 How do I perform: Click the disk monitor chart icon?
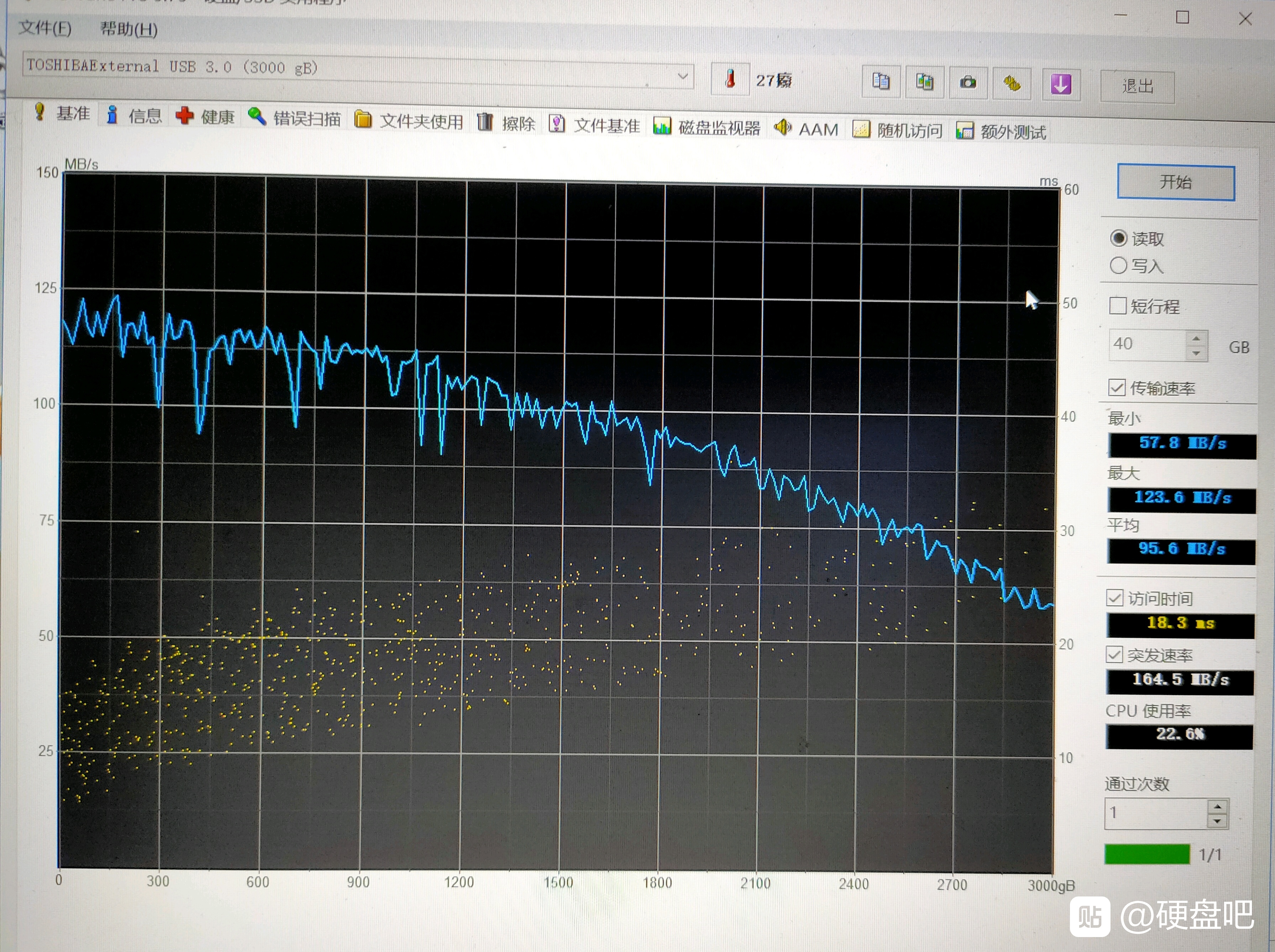[662, 126]
